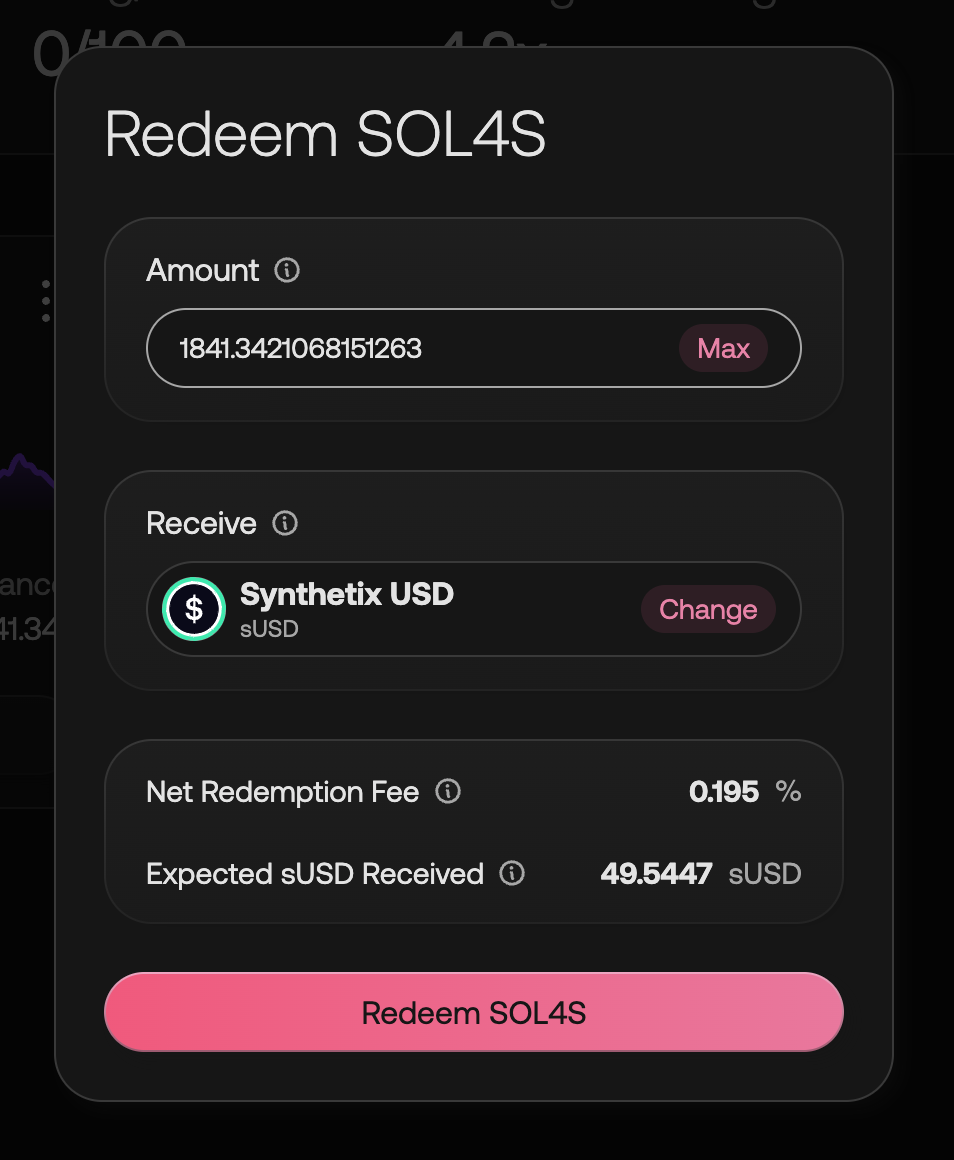The image size is (954, 1160).
Task: Click the info icon next to Receive
Action: (285, 524)
